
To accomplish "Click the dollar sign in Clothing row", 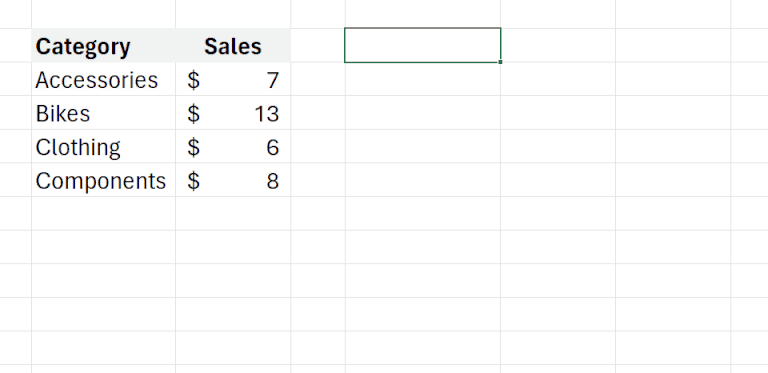I will 193,147.
